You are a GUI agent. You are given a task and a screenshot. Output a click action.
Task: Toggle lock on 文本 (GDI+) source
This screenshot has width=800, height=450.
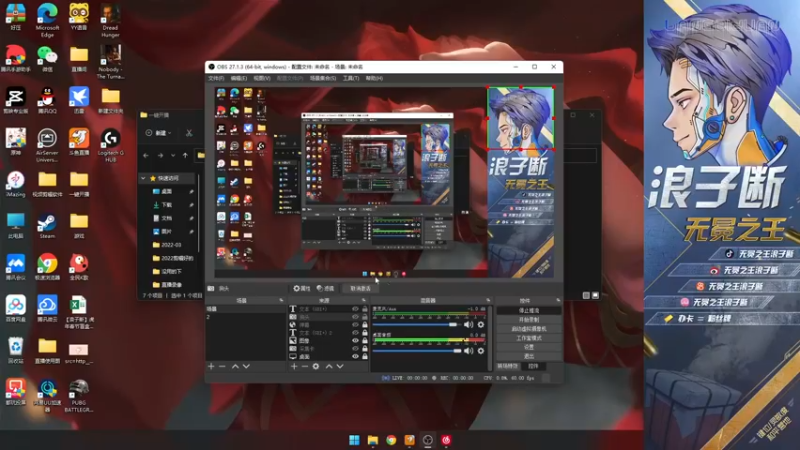click(365, 309)
